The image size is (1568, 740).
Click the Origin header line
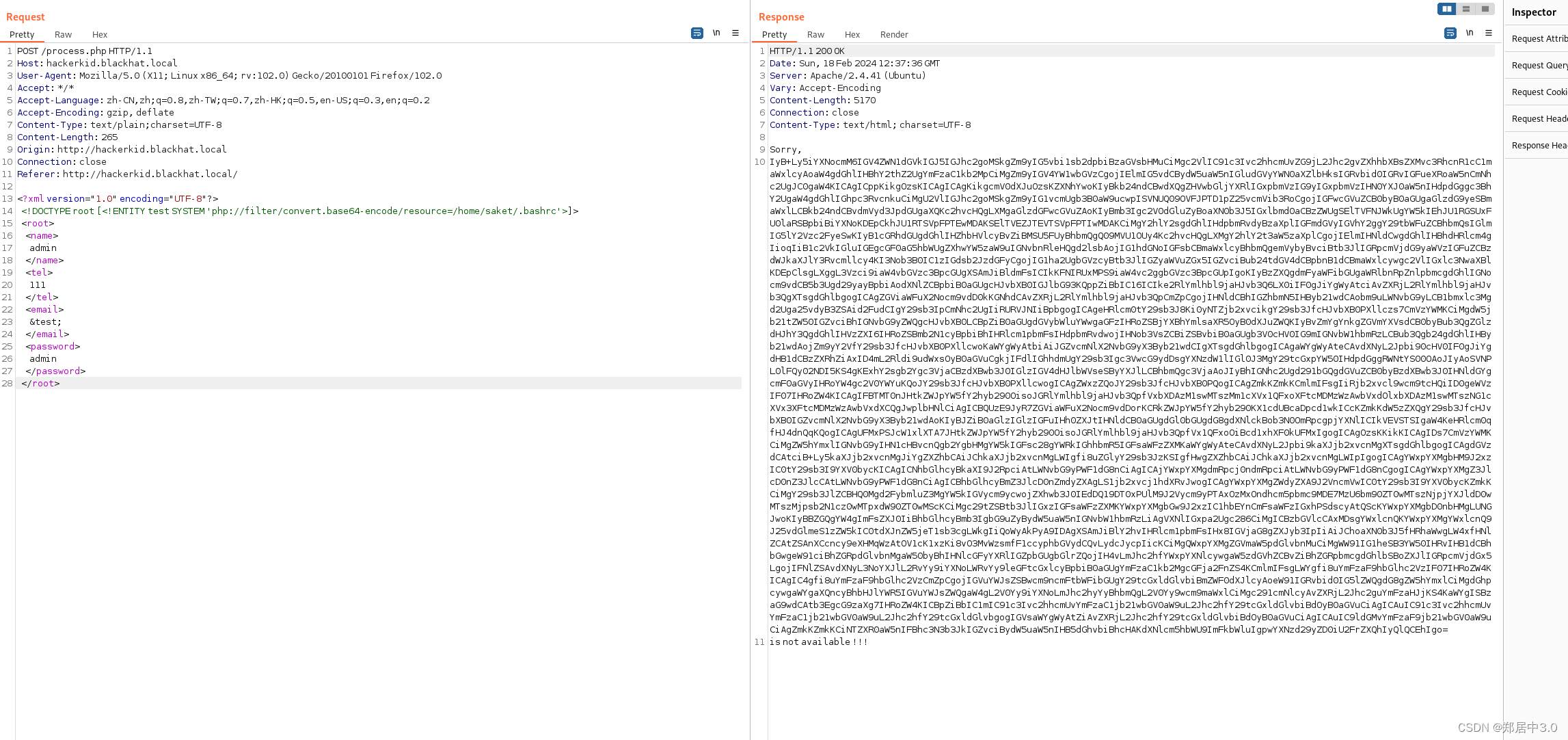(x=122, y=149)
